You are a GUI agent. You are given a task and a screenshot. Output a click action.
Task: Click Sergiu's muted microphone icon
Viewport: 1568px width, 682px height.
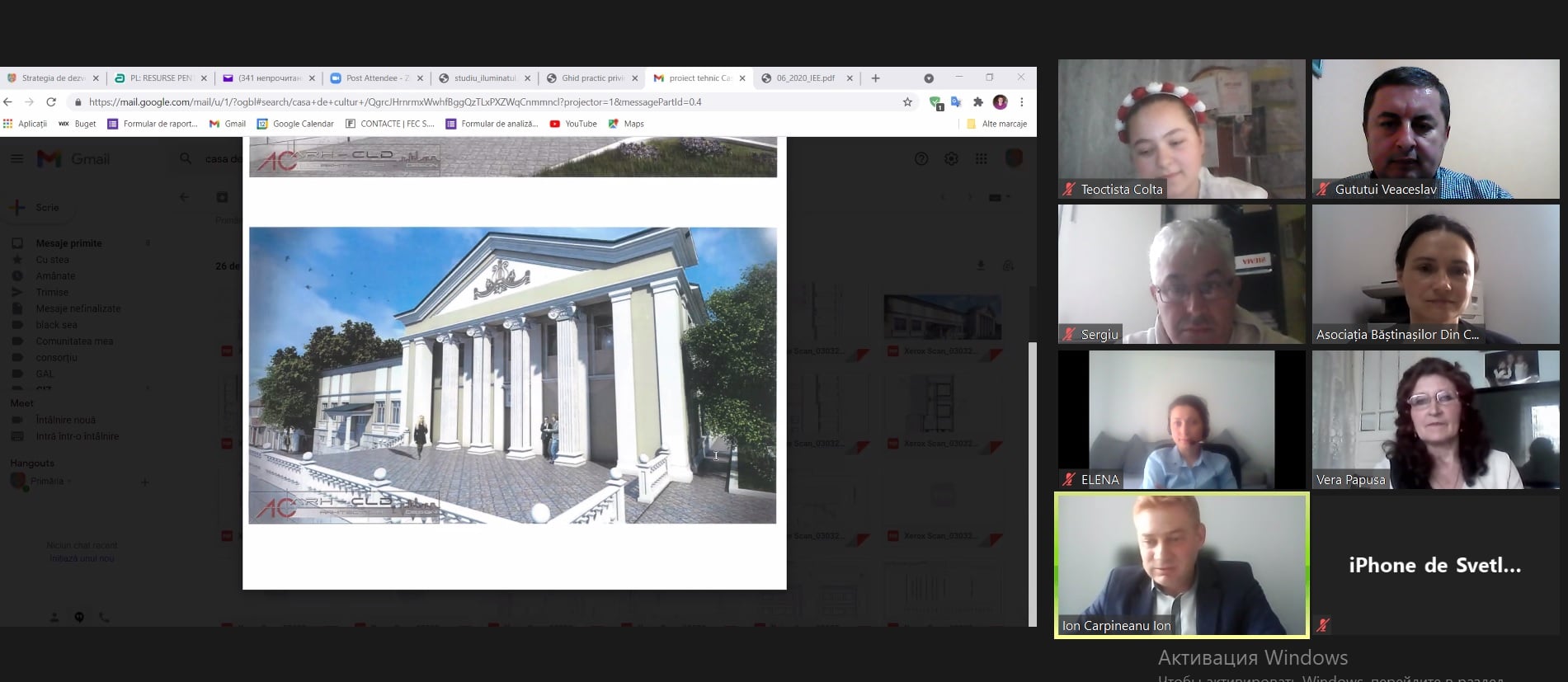(x=1069, y=335)
